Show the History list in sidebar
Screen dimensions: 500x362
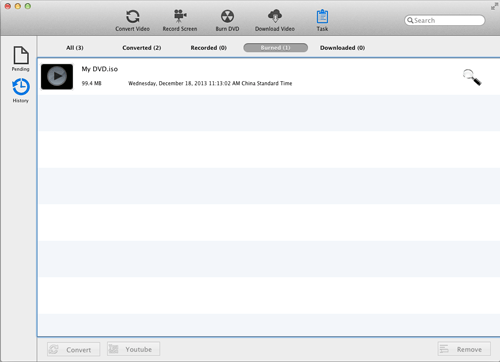21,90
